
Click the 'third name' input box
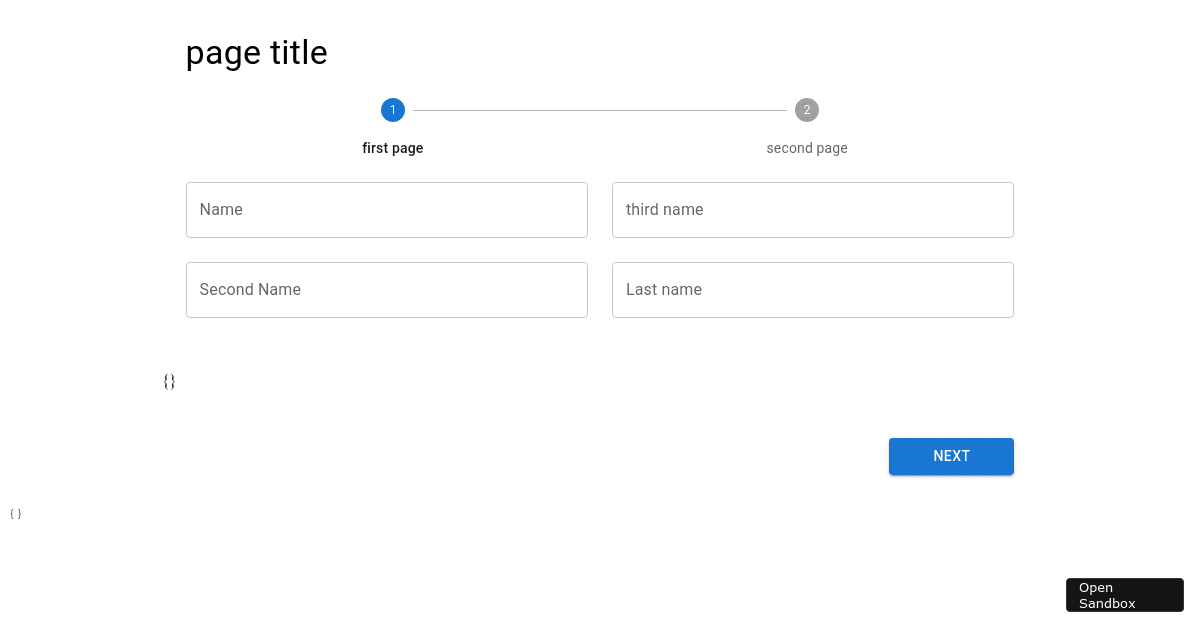(813, 210)
